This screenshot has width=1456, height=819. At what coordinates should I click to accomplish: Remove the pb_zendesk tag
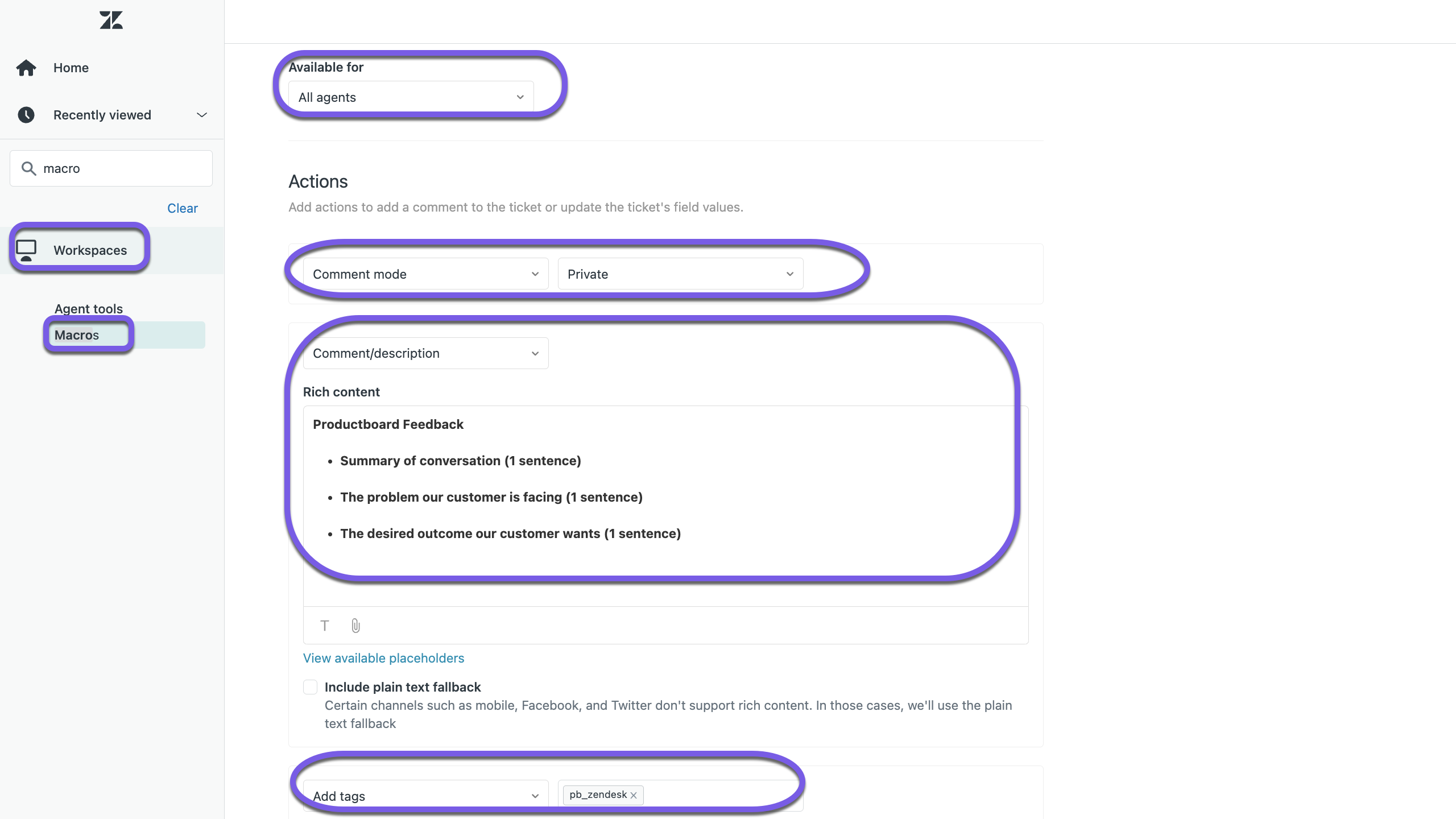[x=634, y=795]
